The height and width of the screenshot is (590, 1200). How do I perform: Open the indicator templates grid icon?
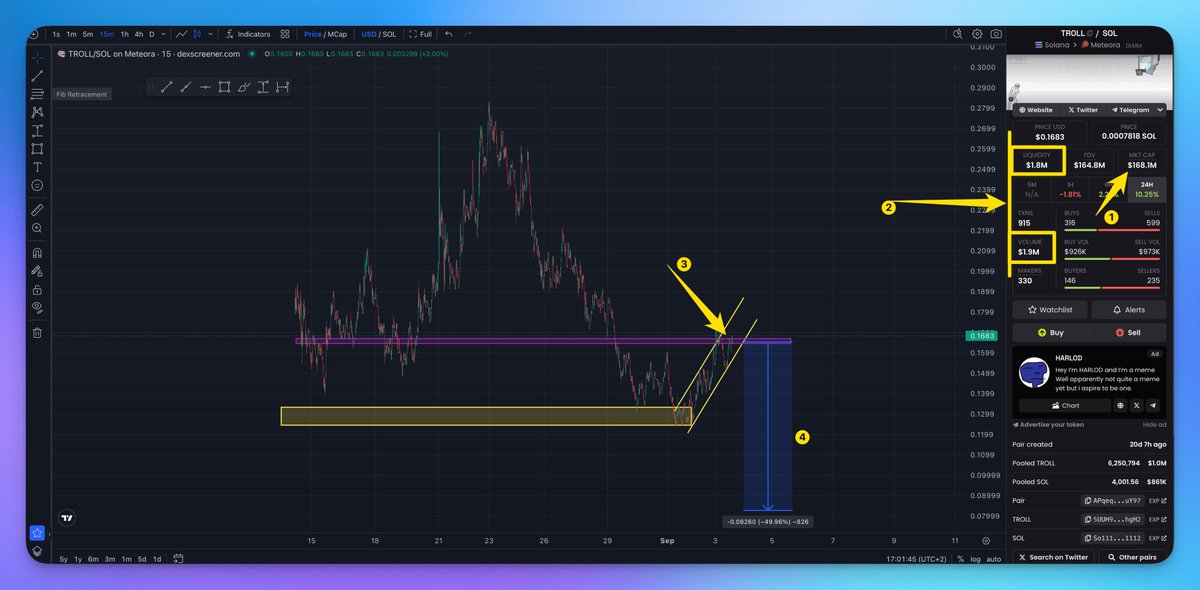coord(286,34)
